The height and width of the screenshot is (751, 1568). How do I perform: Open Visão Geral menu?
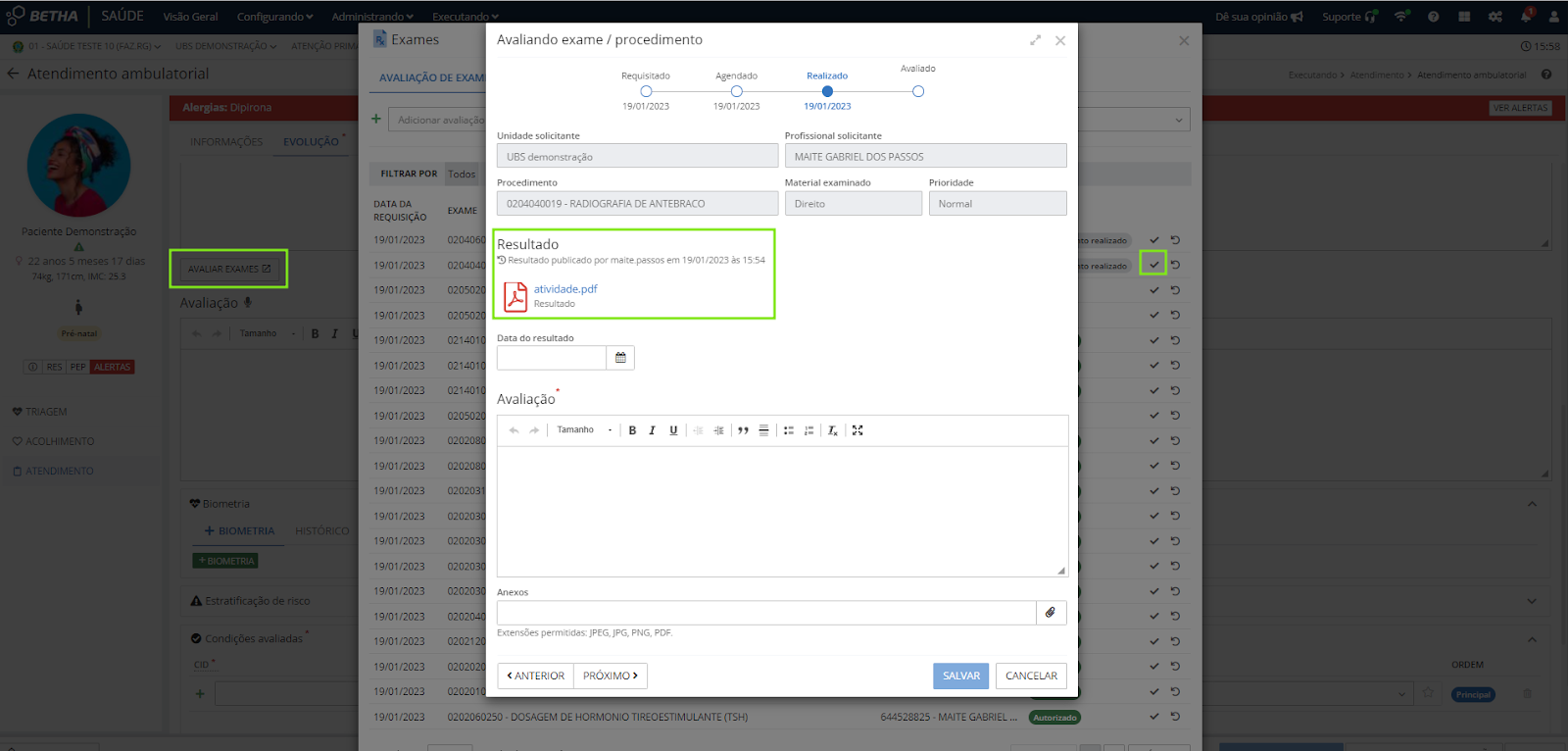(190, 17)
